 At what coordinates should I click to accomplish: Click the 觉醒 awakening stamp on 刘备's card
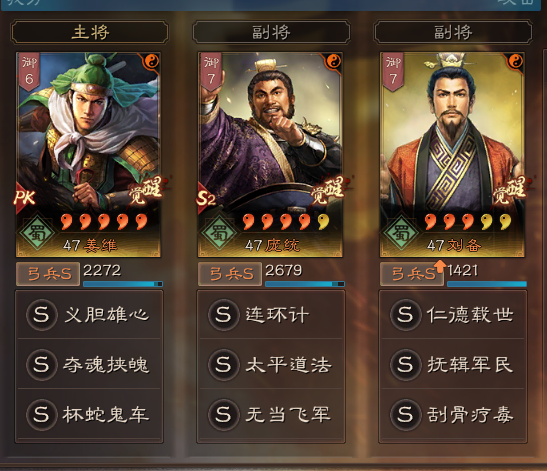510,189
